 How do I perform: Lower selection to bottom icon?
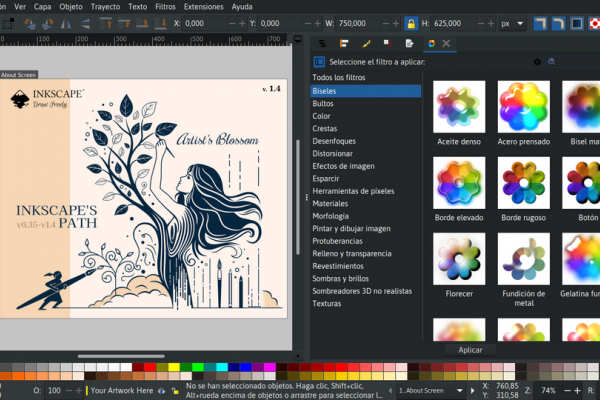[x=160, y=24]
